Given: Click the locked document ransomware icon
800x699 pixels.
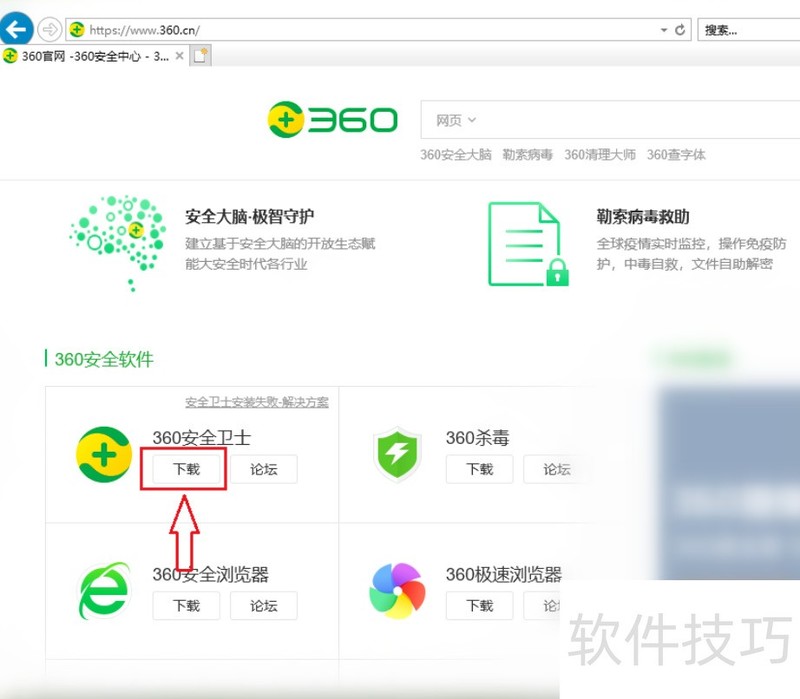Looking at the screenshot, I should [528, 244].
